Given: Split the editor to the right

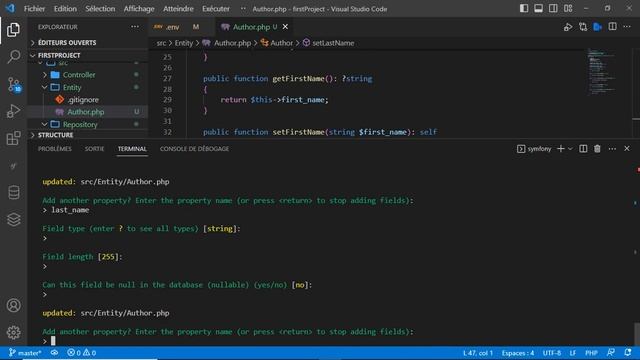Looking at the screenshot, I should pos(612,27).
